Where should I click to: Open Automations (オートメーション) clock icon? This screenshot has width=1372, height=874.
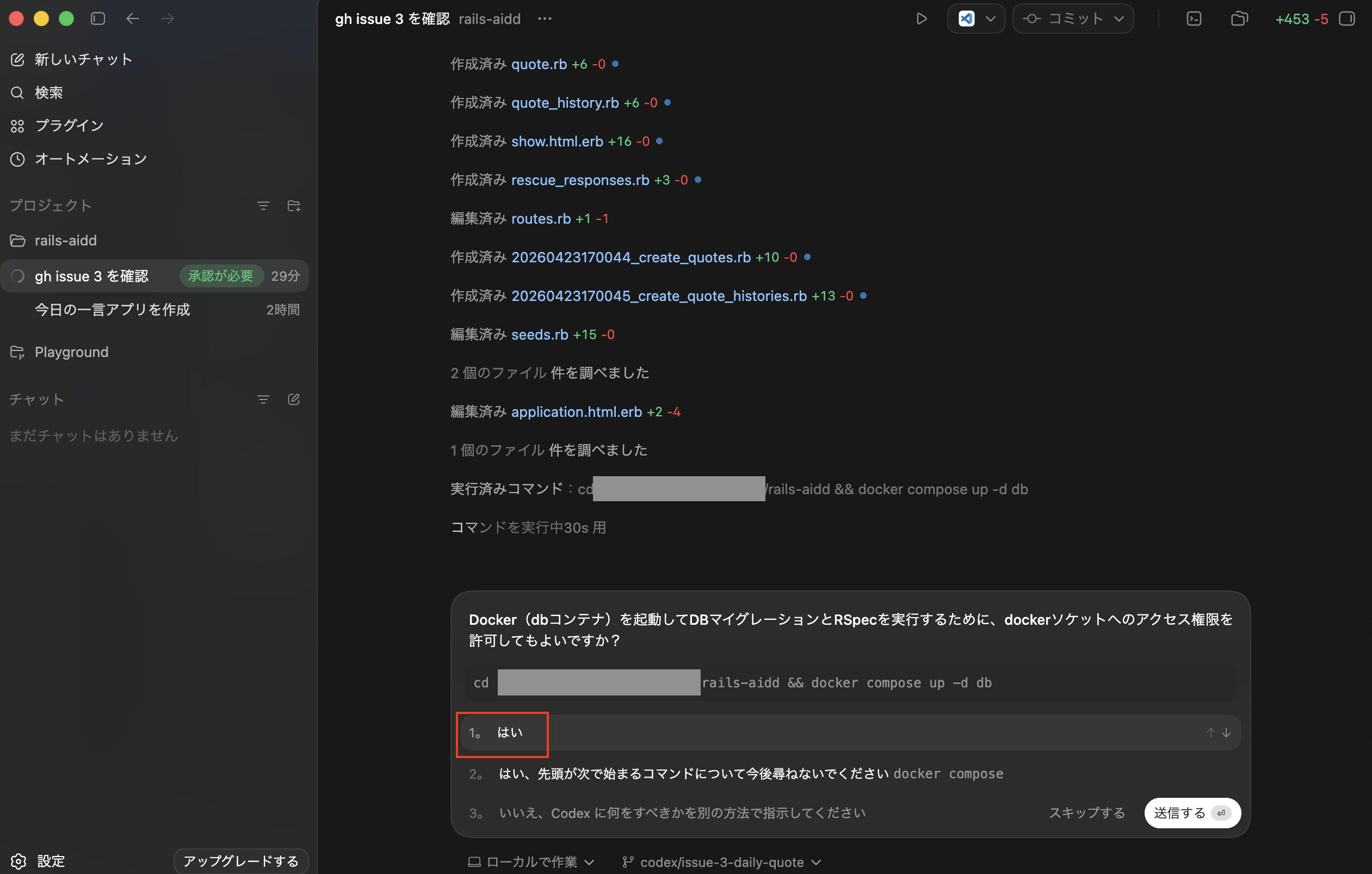click(x=17, y=159)
